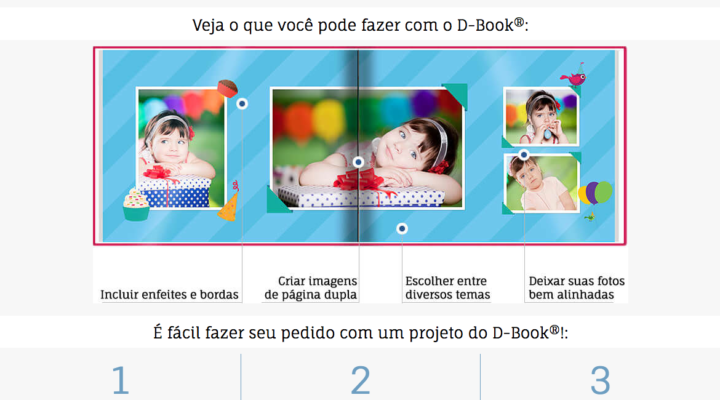
Task: Open girl with gift box photo
Action: tap(181, 148)
